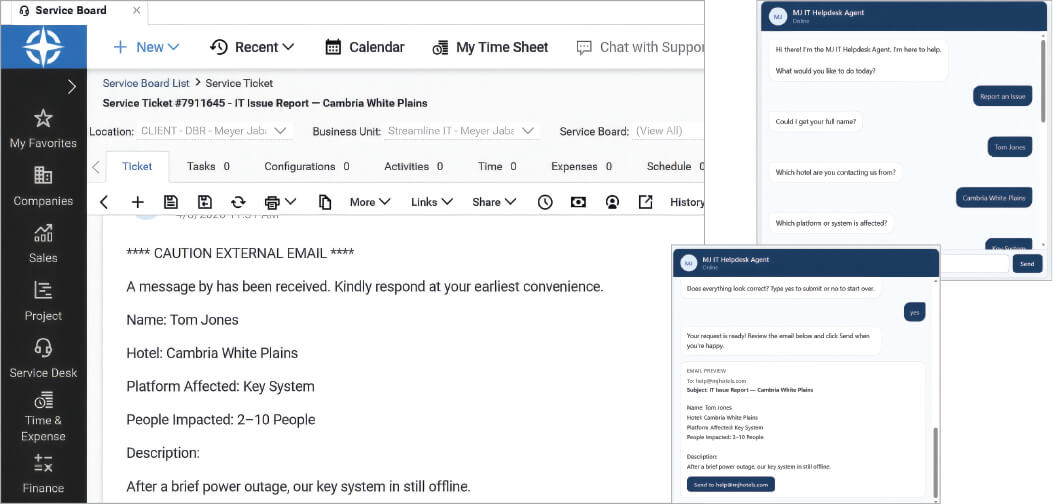Image resolution: width=1053 pixels, height=504 pixels.
Task: Click the My Time Sheet label
Action: click(x=502, y=47)
